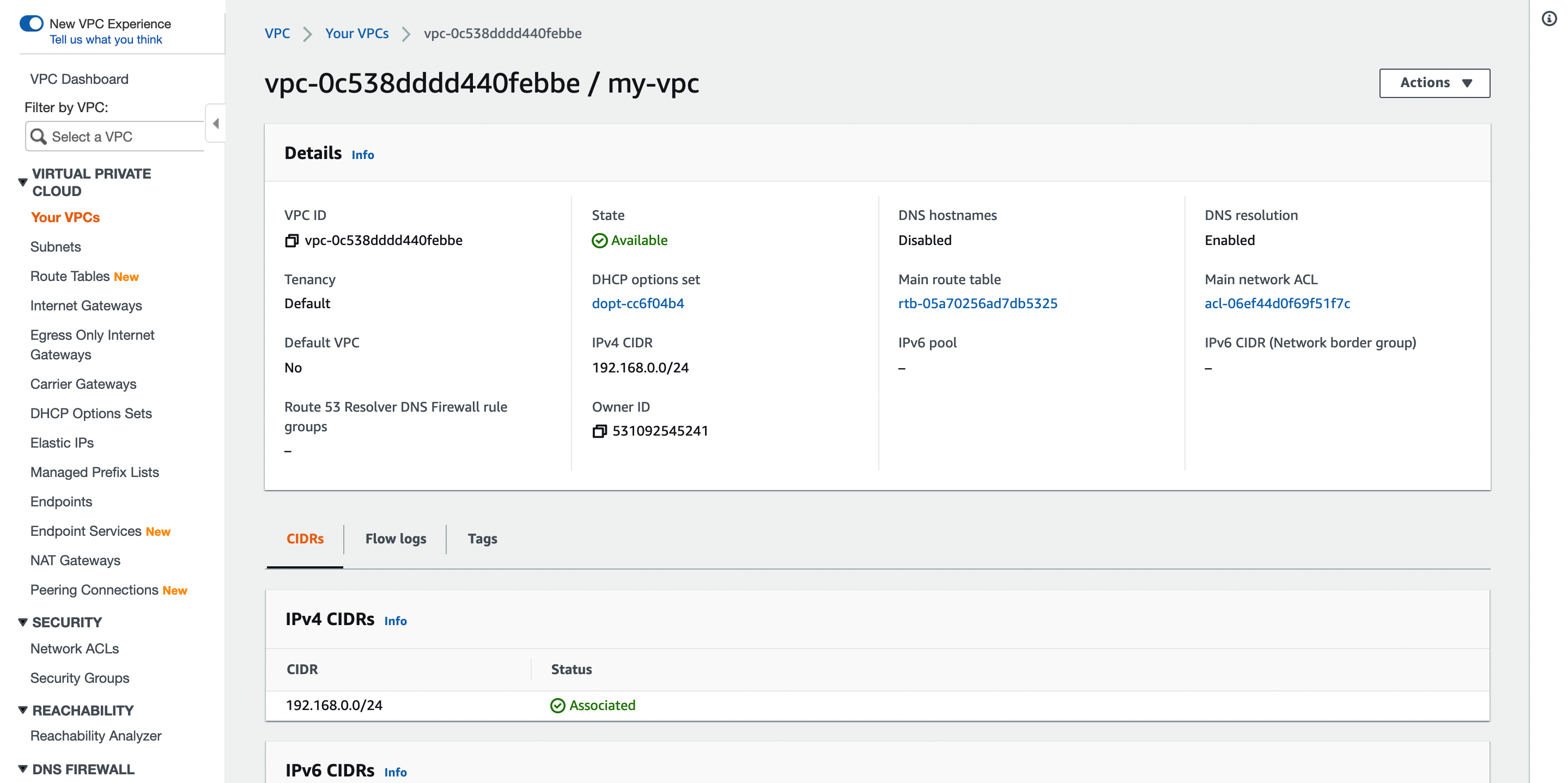Select Security Groups in the sidebar
This screenshot has width=1568, height=783.
(79, 678)
